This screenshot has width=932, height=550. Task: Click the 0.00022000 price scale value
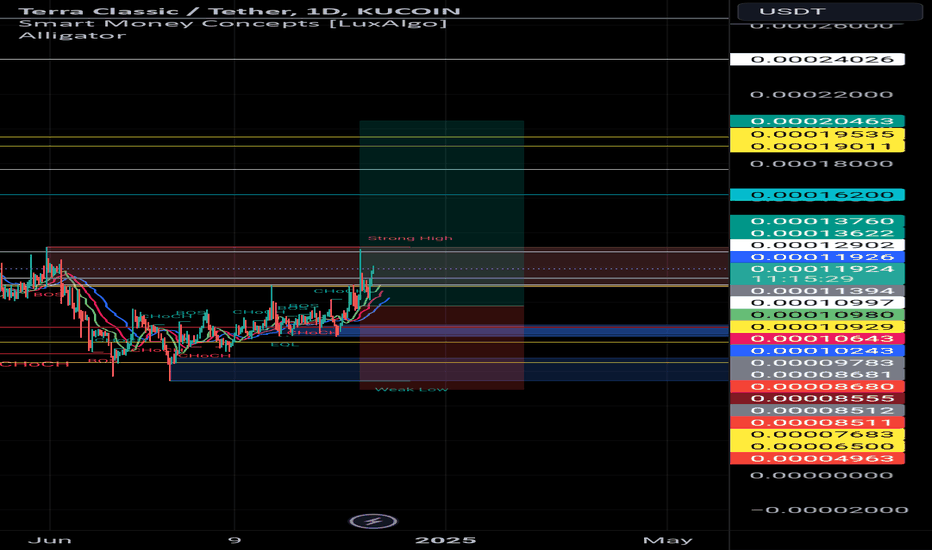(821, 95)
